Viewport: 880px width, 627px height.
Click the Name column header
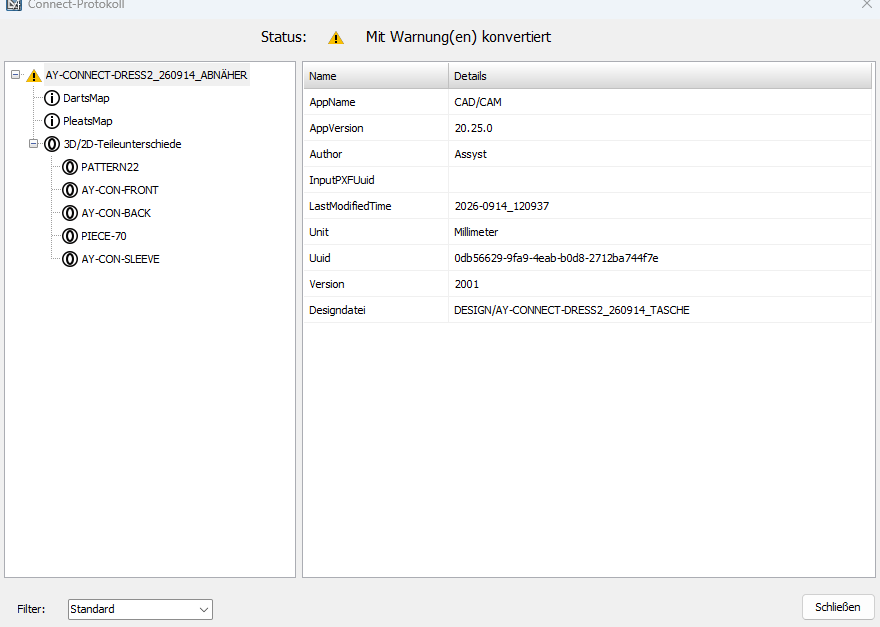[x=376, y=76]
